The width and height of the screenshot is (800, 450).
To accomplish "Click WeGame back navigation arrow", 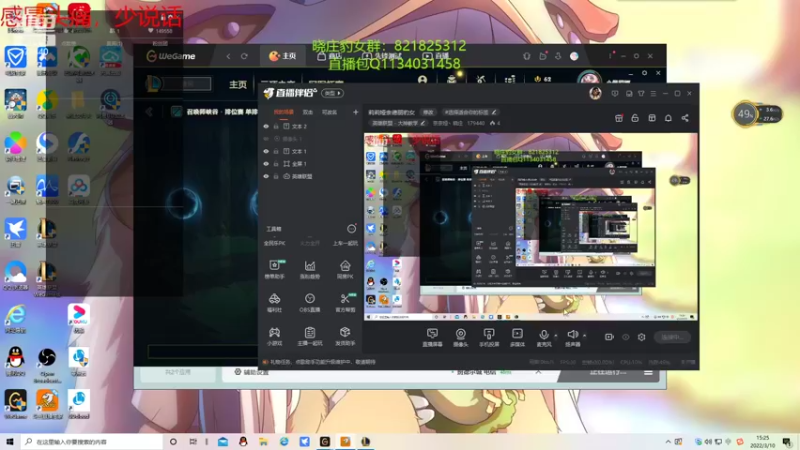I will point(228,56).
